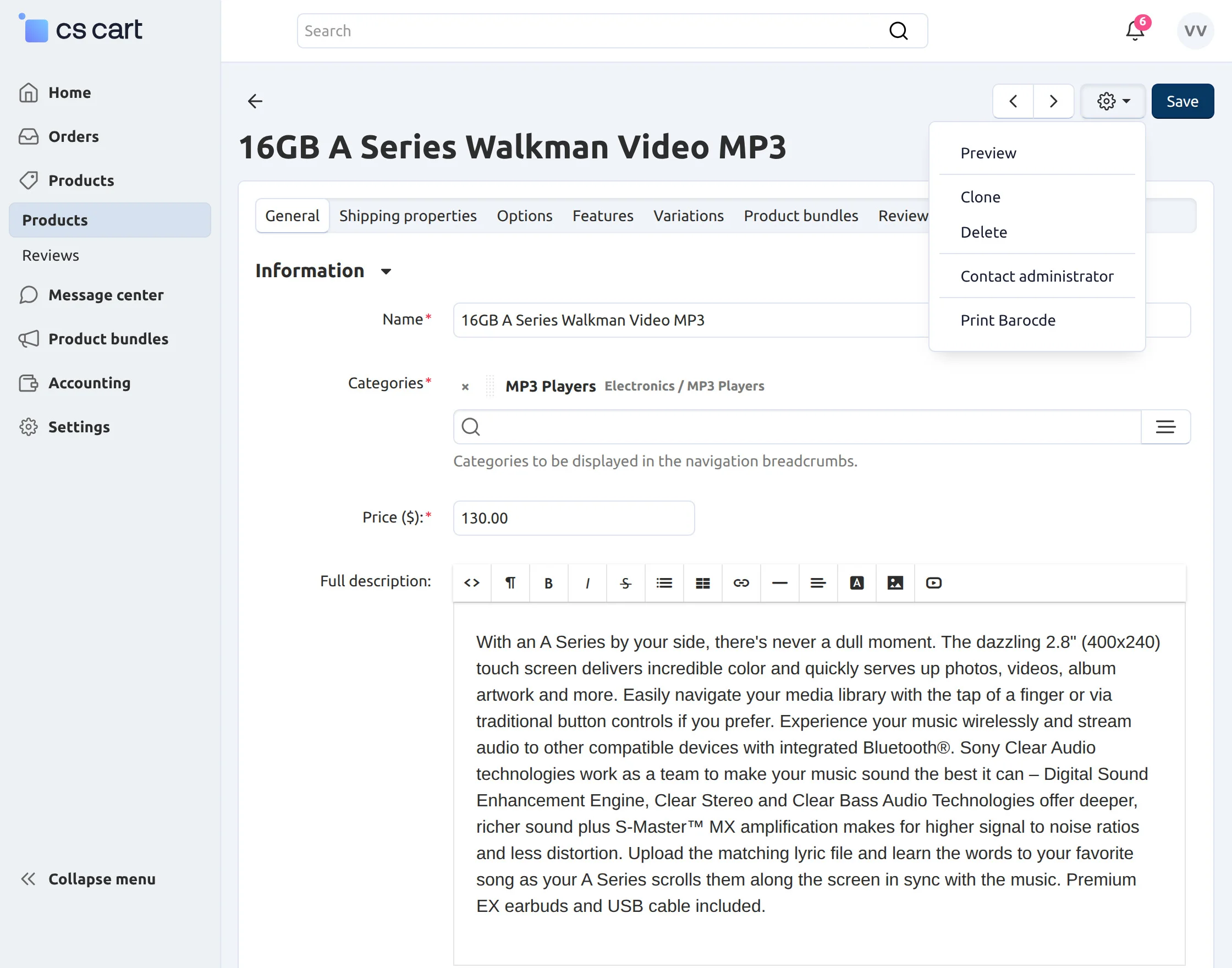
Task: Insert a table via editor toolbar
Action: click(x=702, y=582)
